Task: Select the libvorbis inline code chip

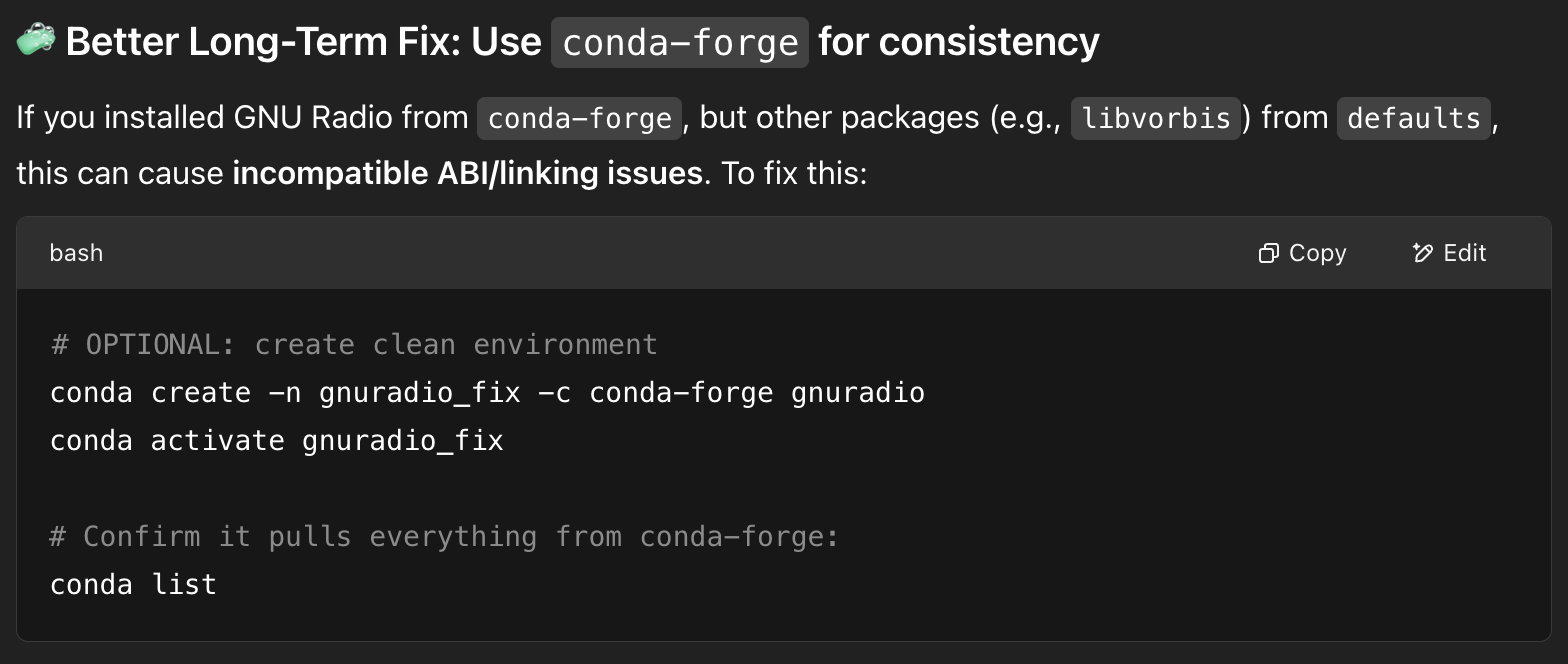Action: tap(1156, 118)
